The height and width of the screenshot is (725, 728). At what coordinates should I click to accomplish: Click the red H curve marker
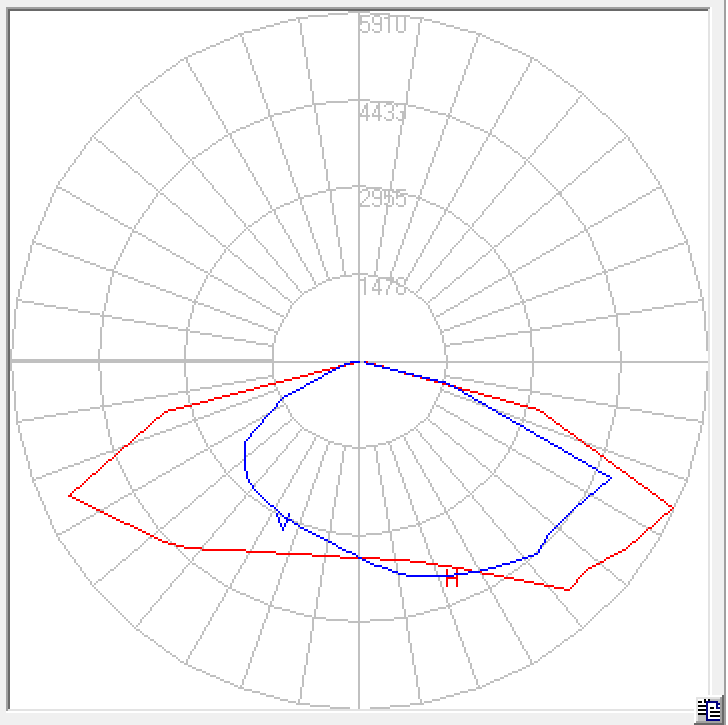(452, 577)
